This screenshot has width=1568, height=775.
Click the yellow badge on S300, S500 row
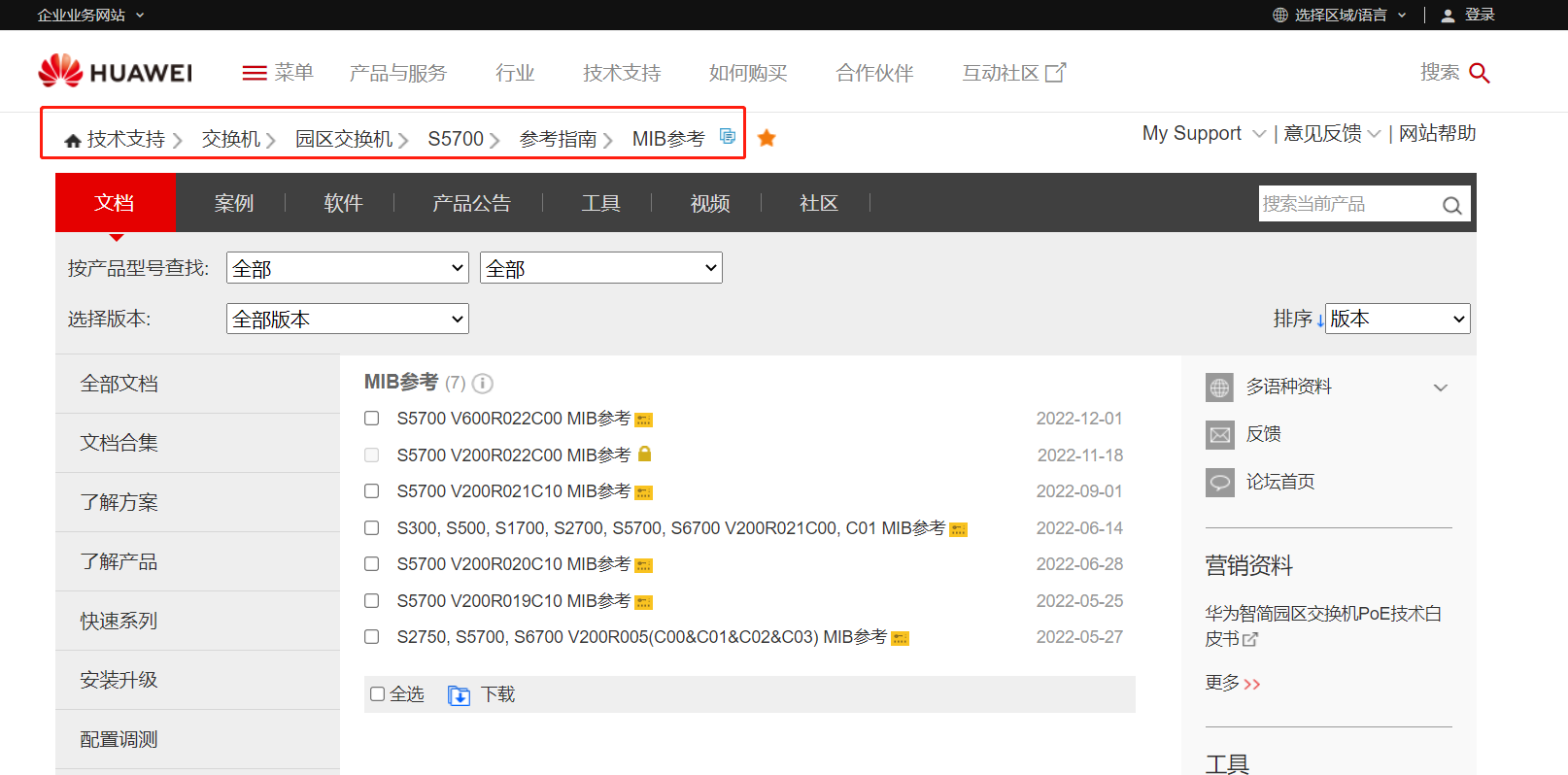pos(958,529)
